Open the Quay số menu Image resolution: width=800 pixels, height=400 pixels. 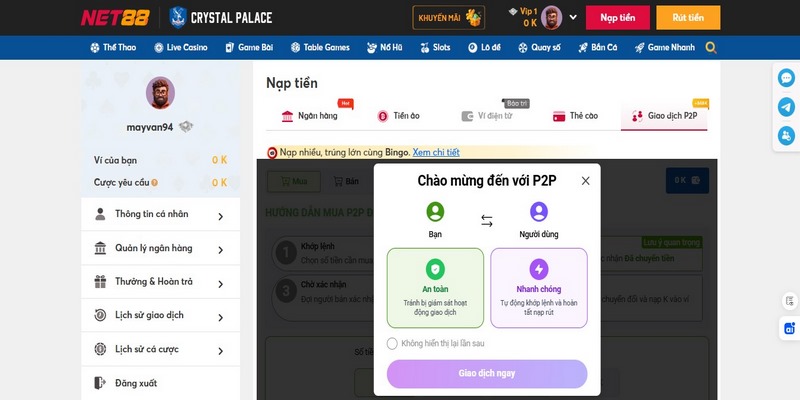click(539, 47)
